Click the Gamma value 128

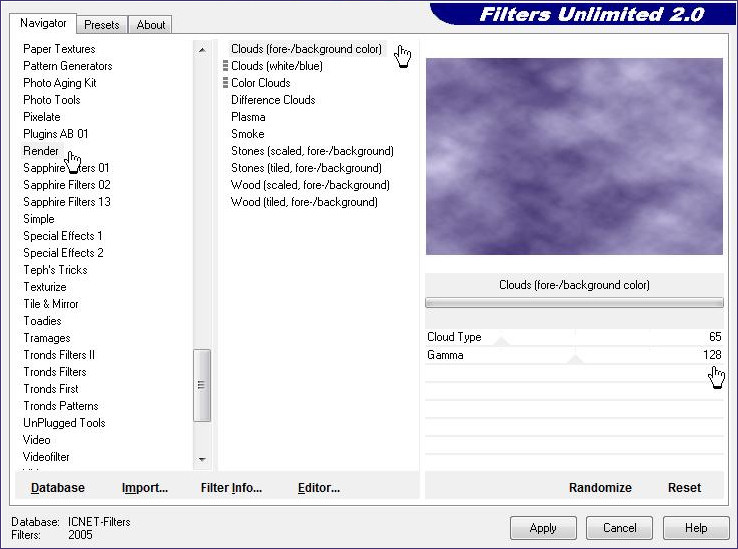click(x=712, y=355)
